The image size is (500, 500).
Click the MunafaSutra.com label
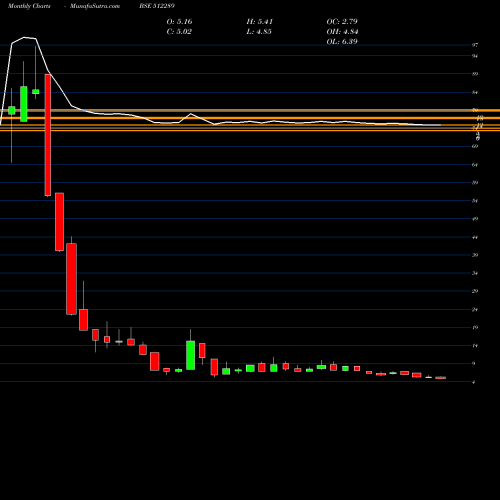pos(95,6)
